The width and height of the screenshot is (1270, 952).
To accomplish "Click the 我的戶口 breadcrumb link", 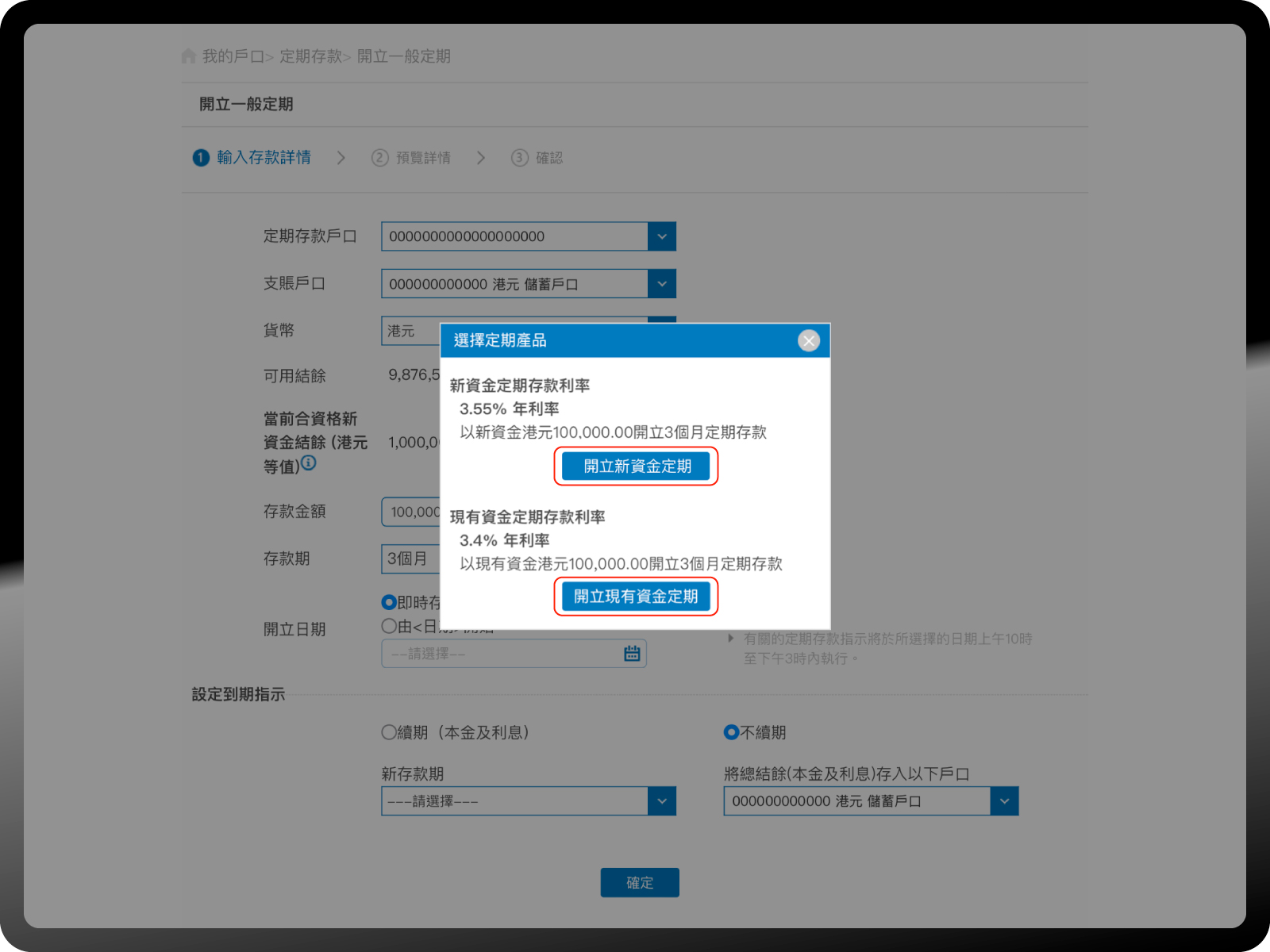I will pos(233,56).
